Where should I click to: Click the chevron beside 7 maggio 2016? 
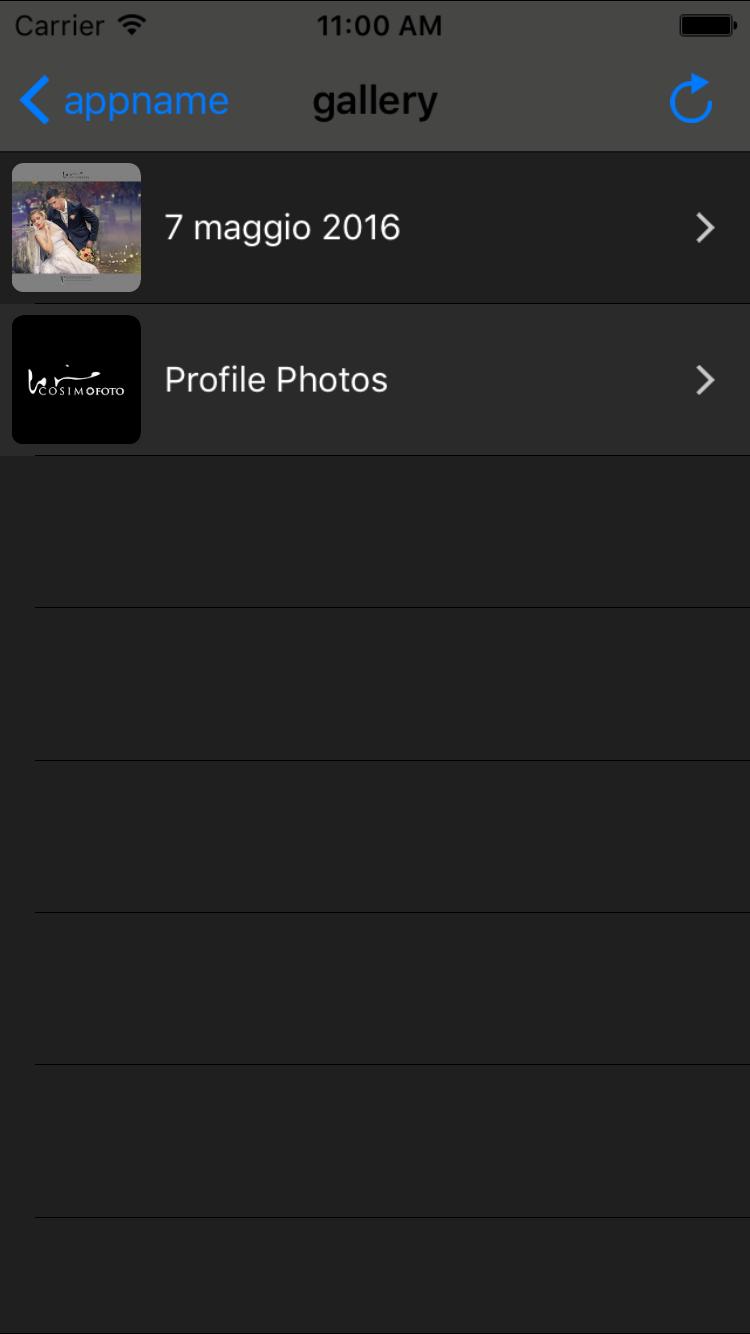click(706, 228)
